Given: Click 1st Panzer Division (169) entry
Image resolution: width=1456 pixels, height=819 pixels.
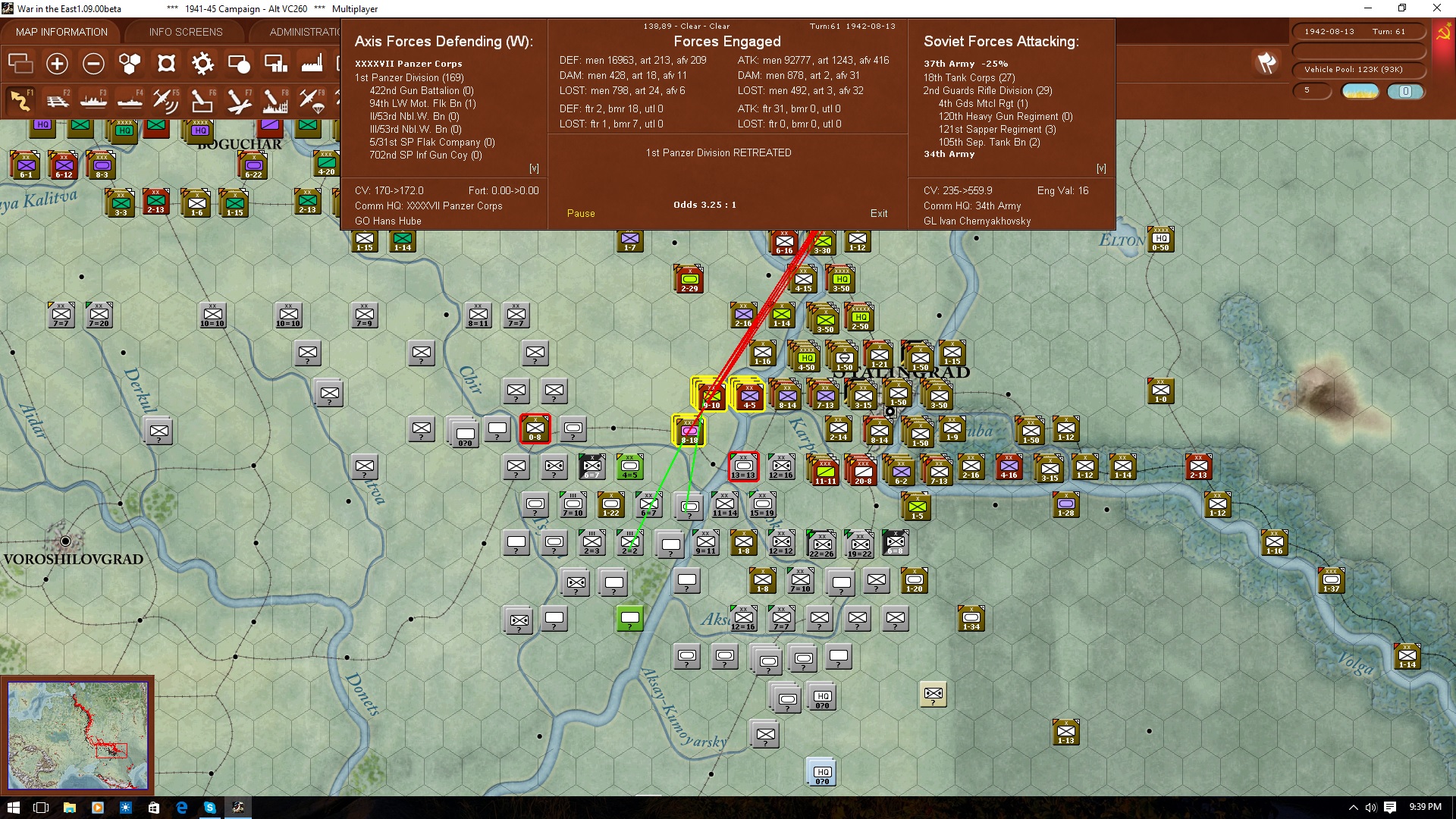Looking at the screenshot, I should [x=409, y=77].
